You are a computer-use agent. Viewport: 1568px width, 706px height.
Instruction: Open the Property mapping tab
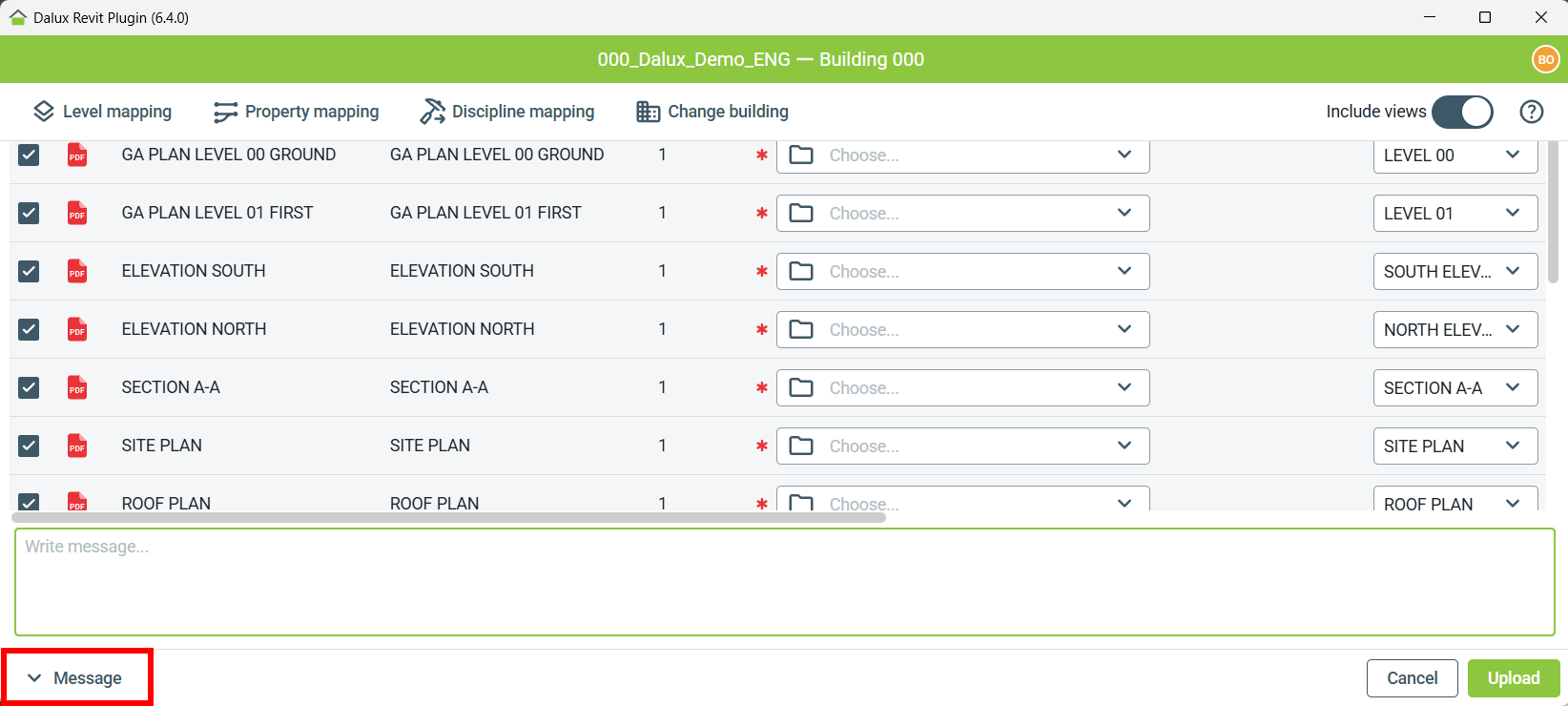click(311, 112)
